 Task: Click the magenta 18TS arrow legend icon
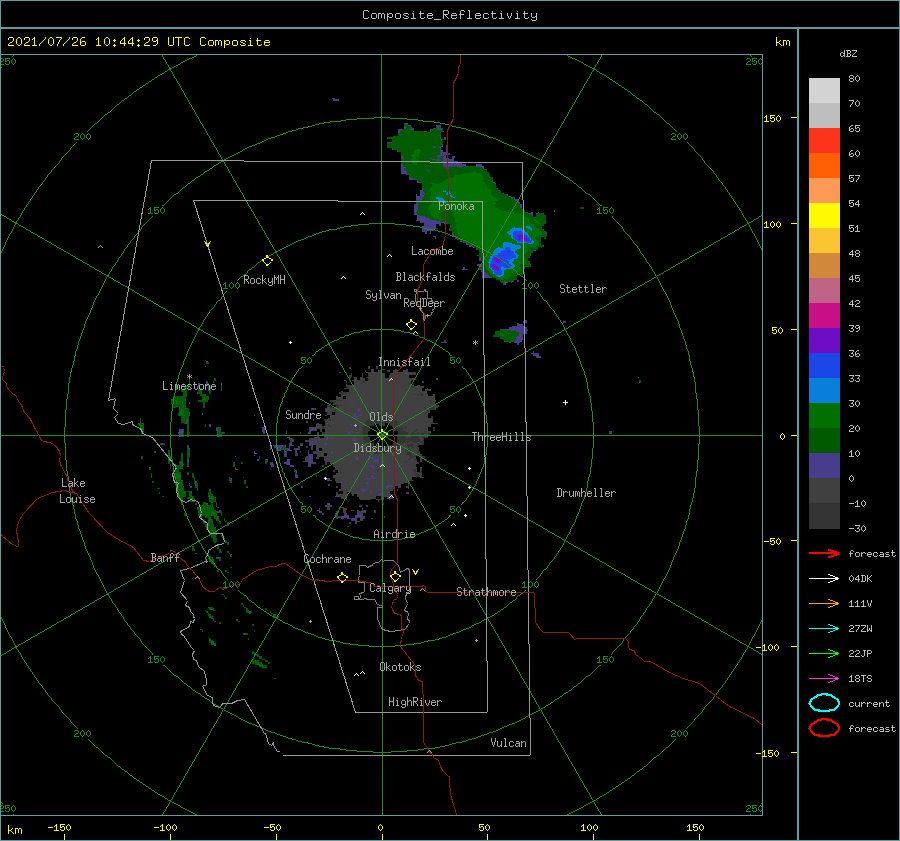(824, 679)
